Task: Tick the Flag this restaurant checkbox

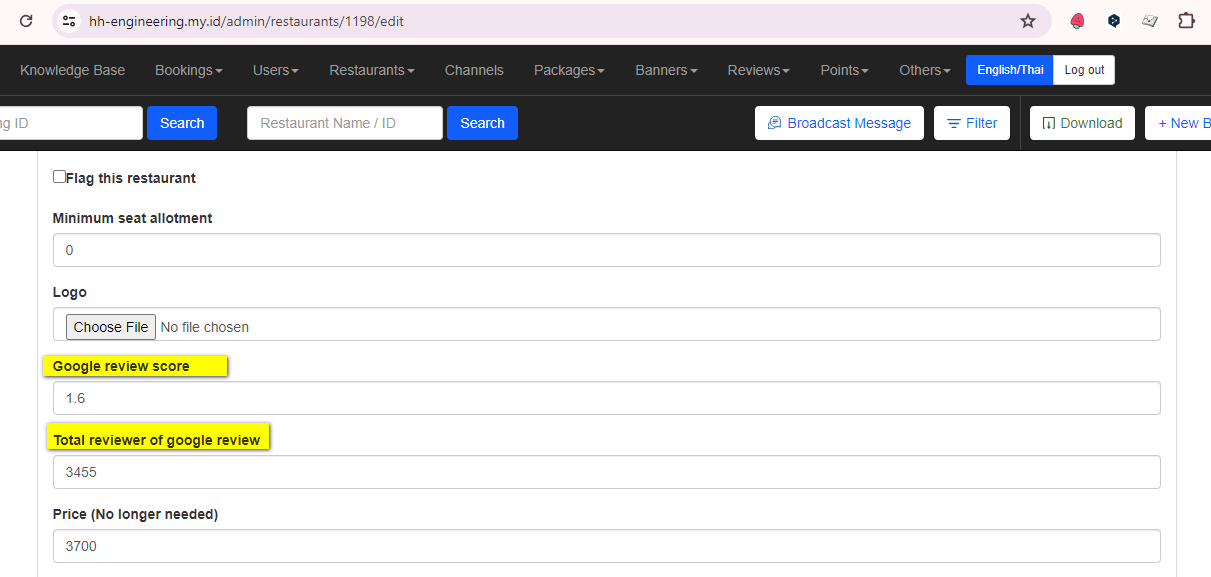Action: [x=59, y=177]
